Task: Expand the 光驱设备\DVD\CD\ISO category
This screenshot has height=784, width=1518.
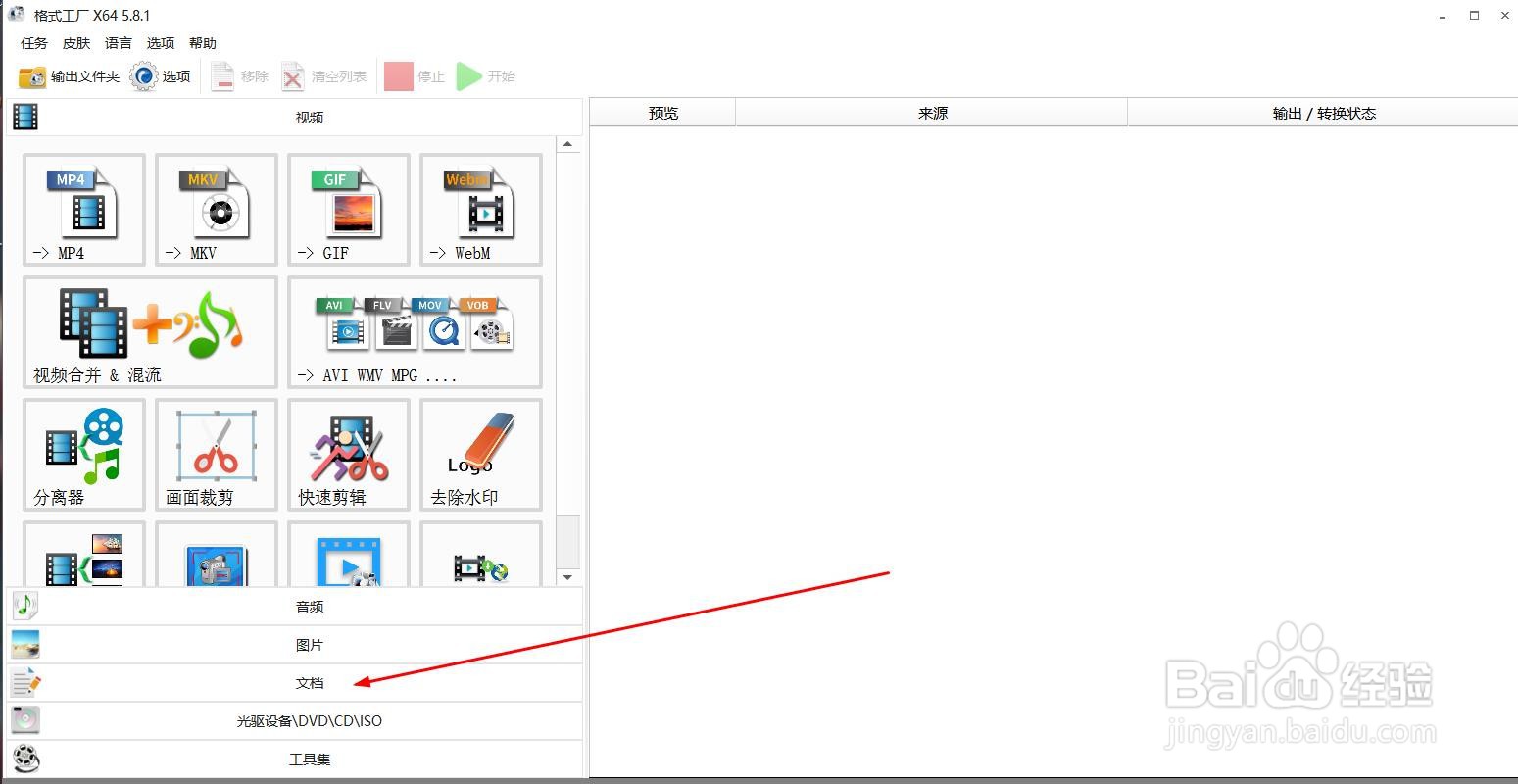Action: (x=294, y=721)
